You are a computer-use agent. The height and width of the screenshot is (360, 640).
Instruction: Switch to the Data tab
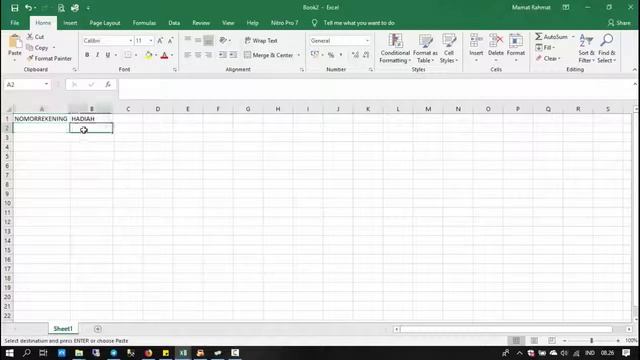[174, 23]
